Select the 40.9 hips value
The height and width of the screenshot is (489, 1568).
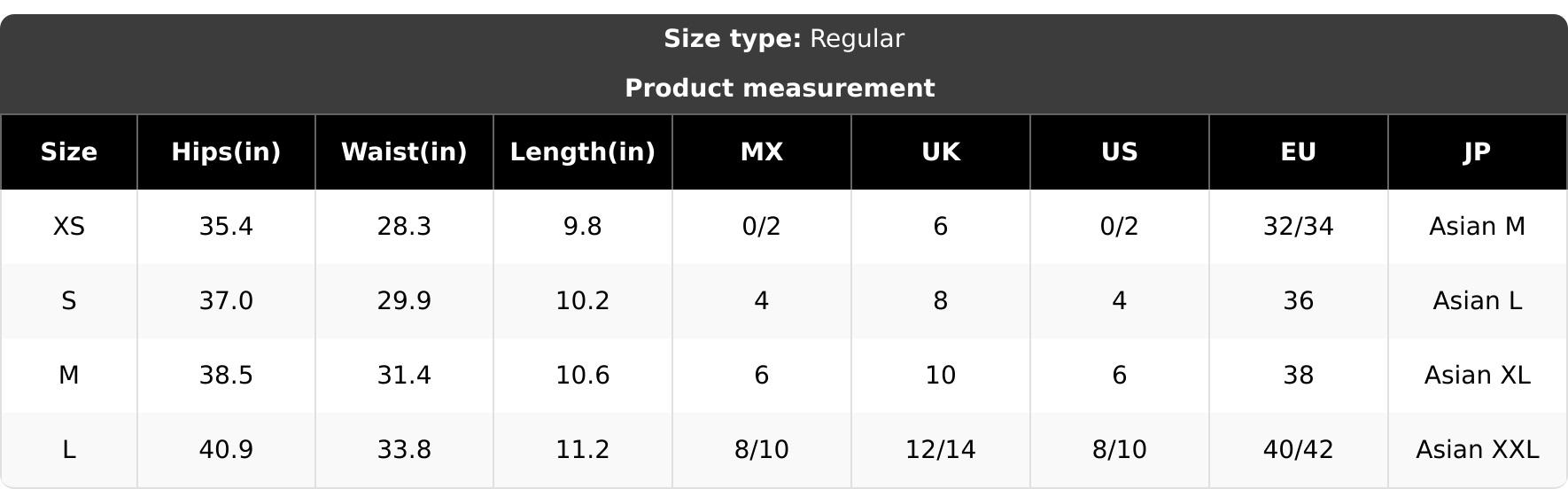226,450
